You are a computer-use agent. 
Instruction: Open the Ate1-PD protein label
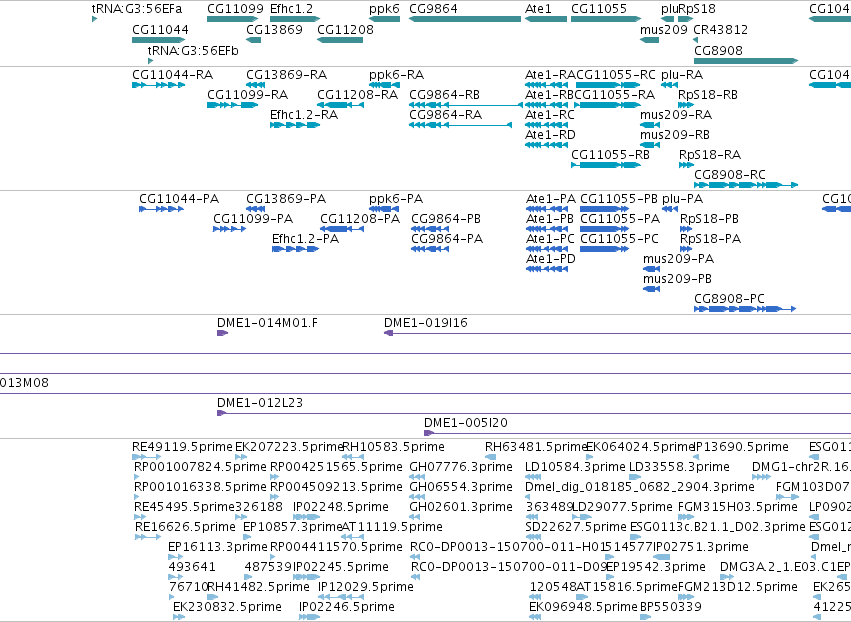[x=550, y=259]
